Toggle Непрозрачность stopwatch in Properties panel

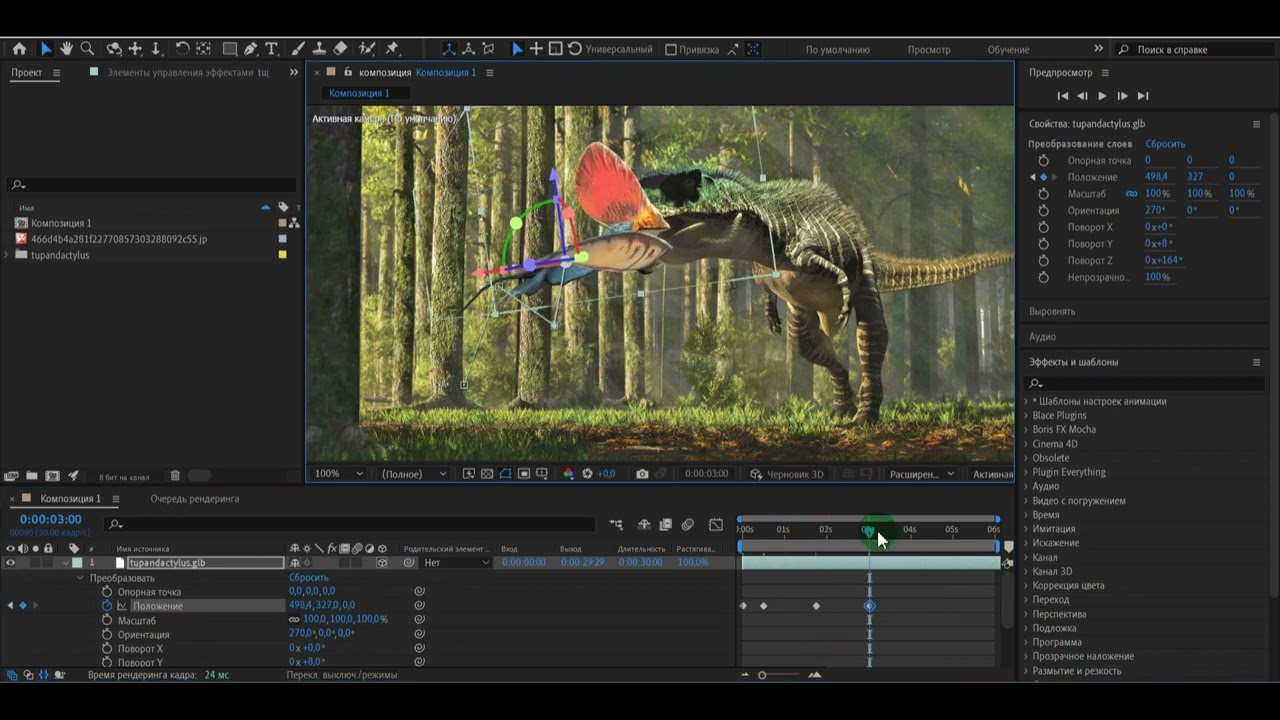[1043, 277]
